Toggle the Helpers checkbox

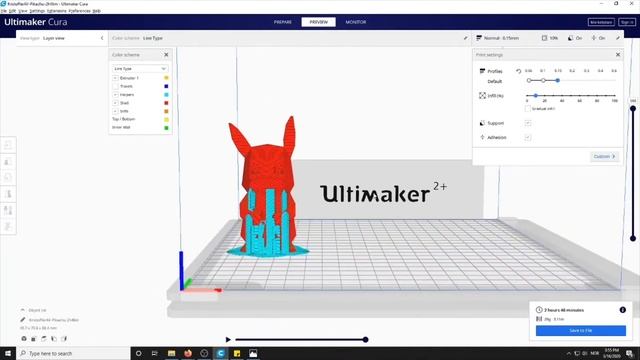(x=115, y=94)
